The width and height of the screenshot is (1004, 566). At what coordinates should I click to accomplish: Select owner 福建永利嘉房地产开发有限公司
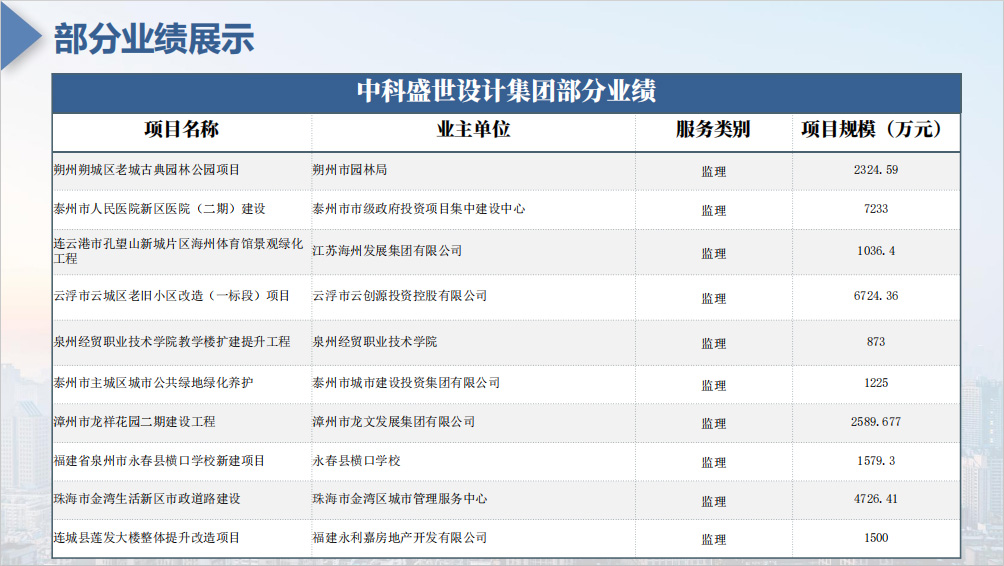pyautogui.click(x=400, y=538)
